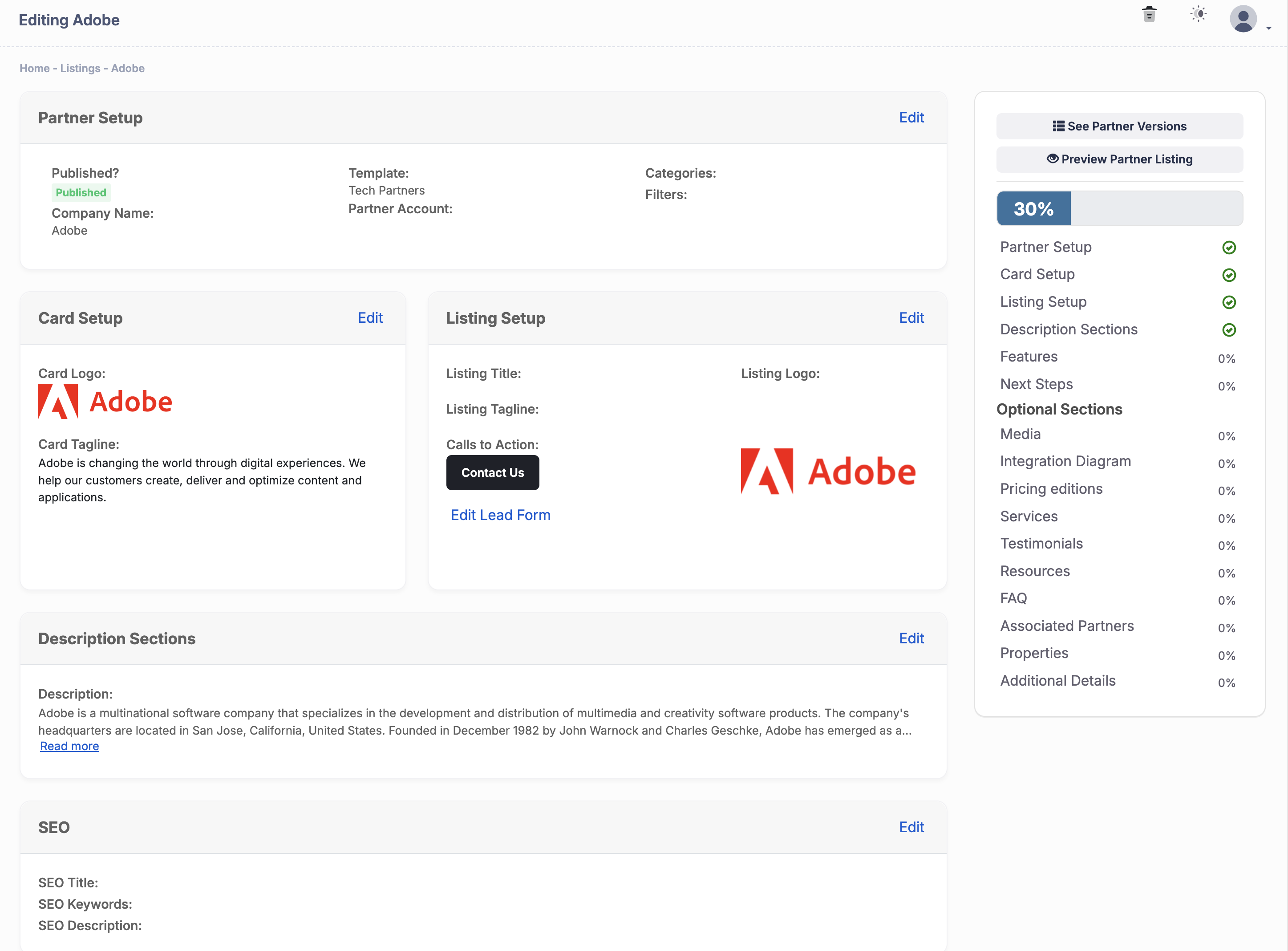1288x951 pixels.
Task: Expand the account dropdown caret
Action: 1268,28
